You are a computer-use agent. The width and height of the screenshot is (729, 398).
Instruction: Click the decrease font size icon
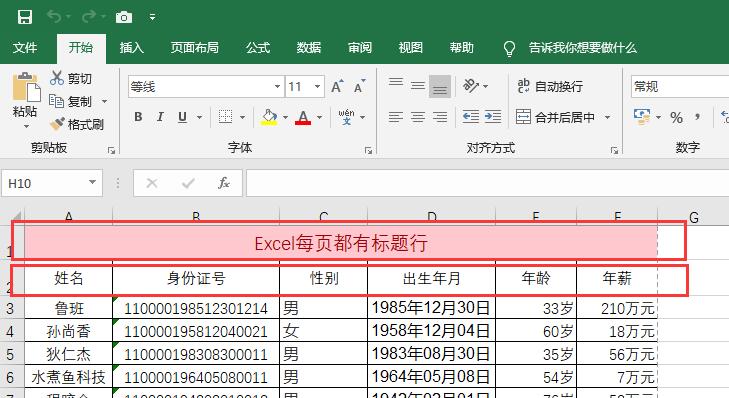(359, 86)
